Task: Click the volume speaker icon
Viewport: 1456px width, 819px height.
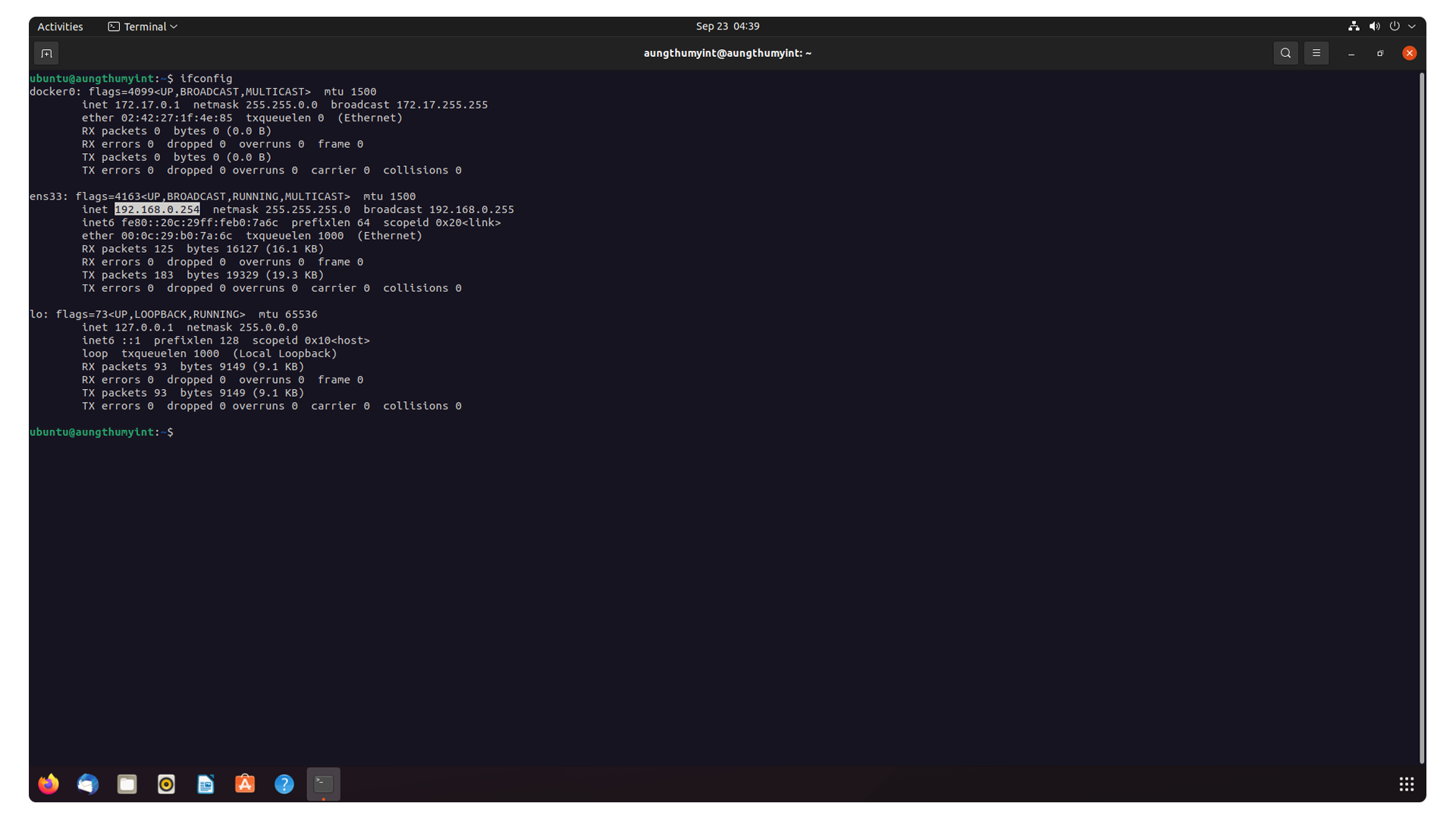Action: (1374, 27)
